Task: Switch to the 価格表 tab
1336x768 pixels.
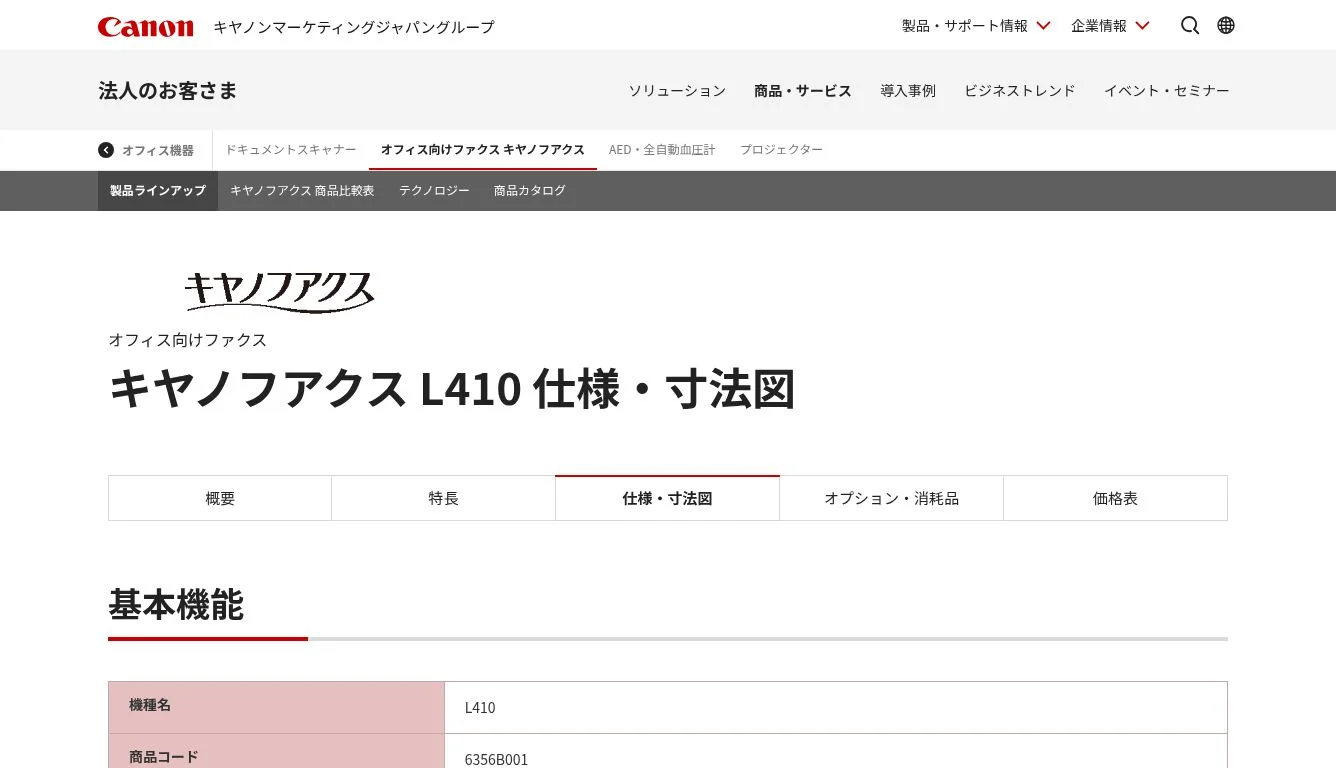Action: click(x=1116, y=498)
